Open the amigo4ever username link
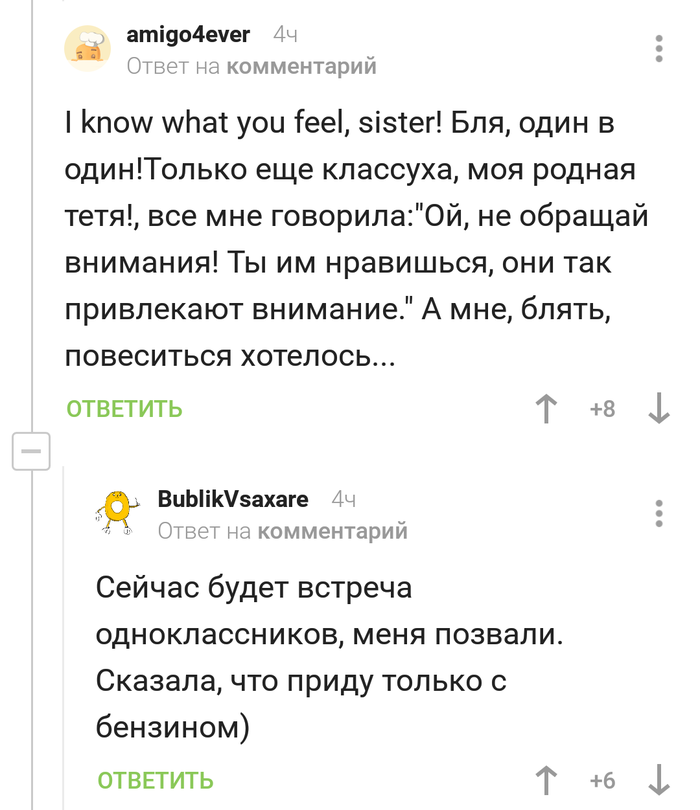Image resolution: width=700 pixels, height=810 pixels. tap(189, 36)
